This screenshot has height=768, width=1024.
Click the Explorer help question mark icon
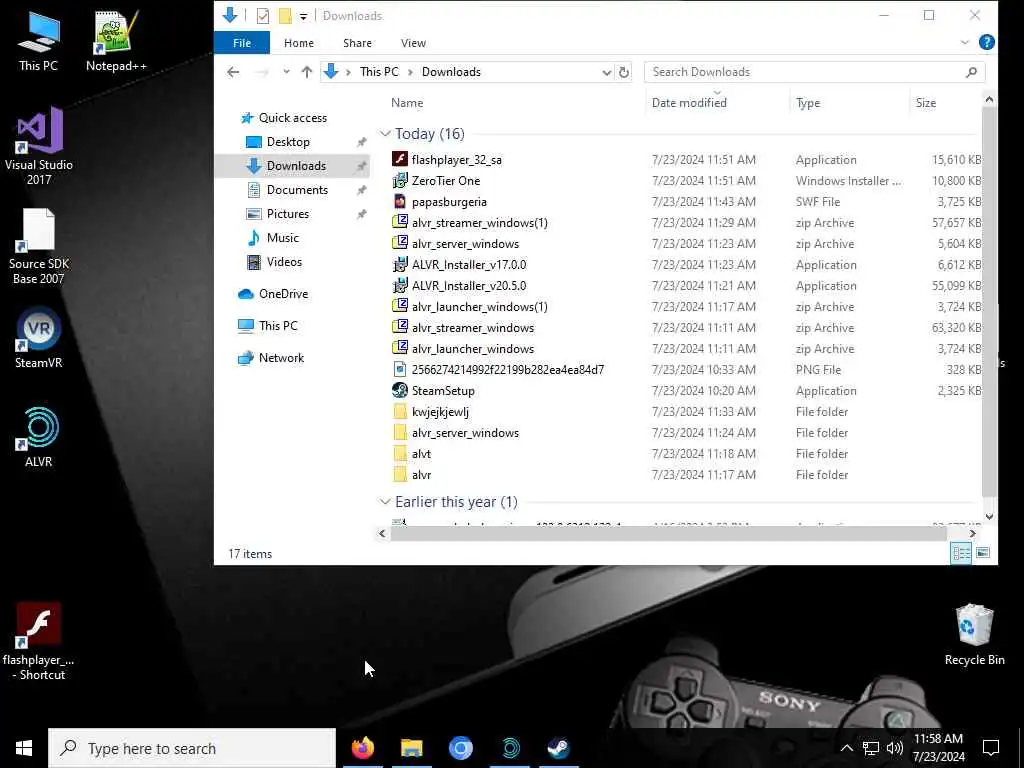tap(987, 42)
